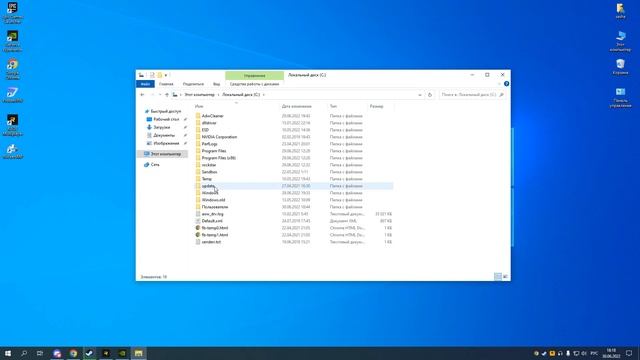Expand chevron after Локальный диск (C:) breadcrumb

click(x=264, y=95)
